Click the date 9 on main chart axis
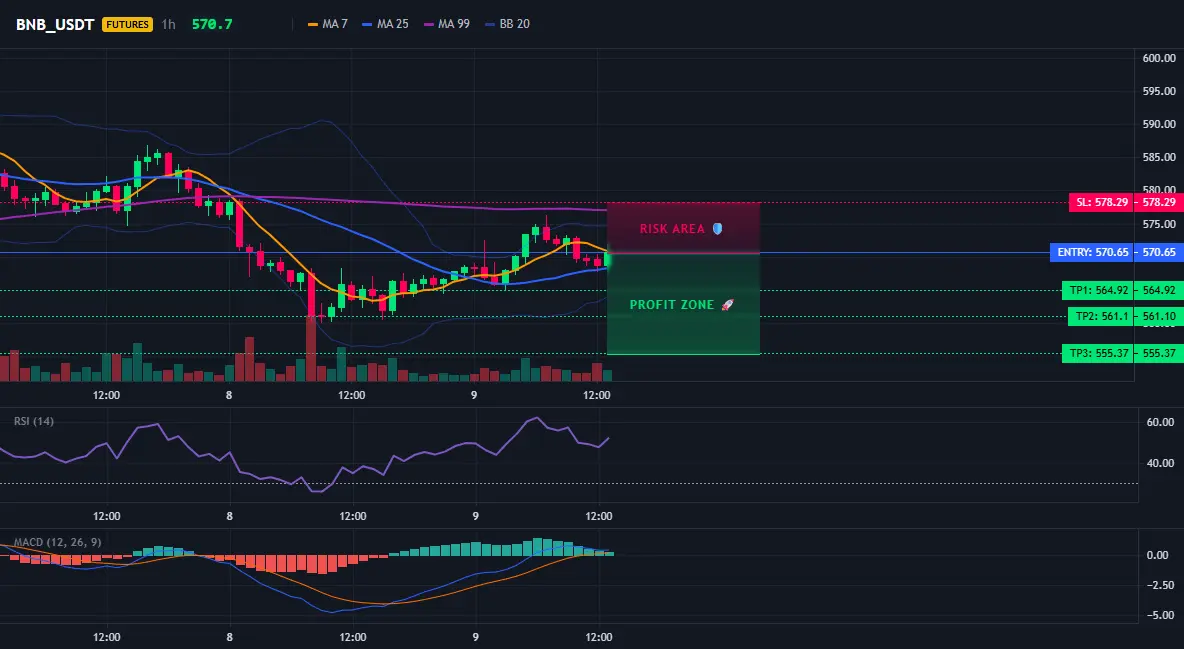This screenshot has width=1184, height=649. point(474,395)
